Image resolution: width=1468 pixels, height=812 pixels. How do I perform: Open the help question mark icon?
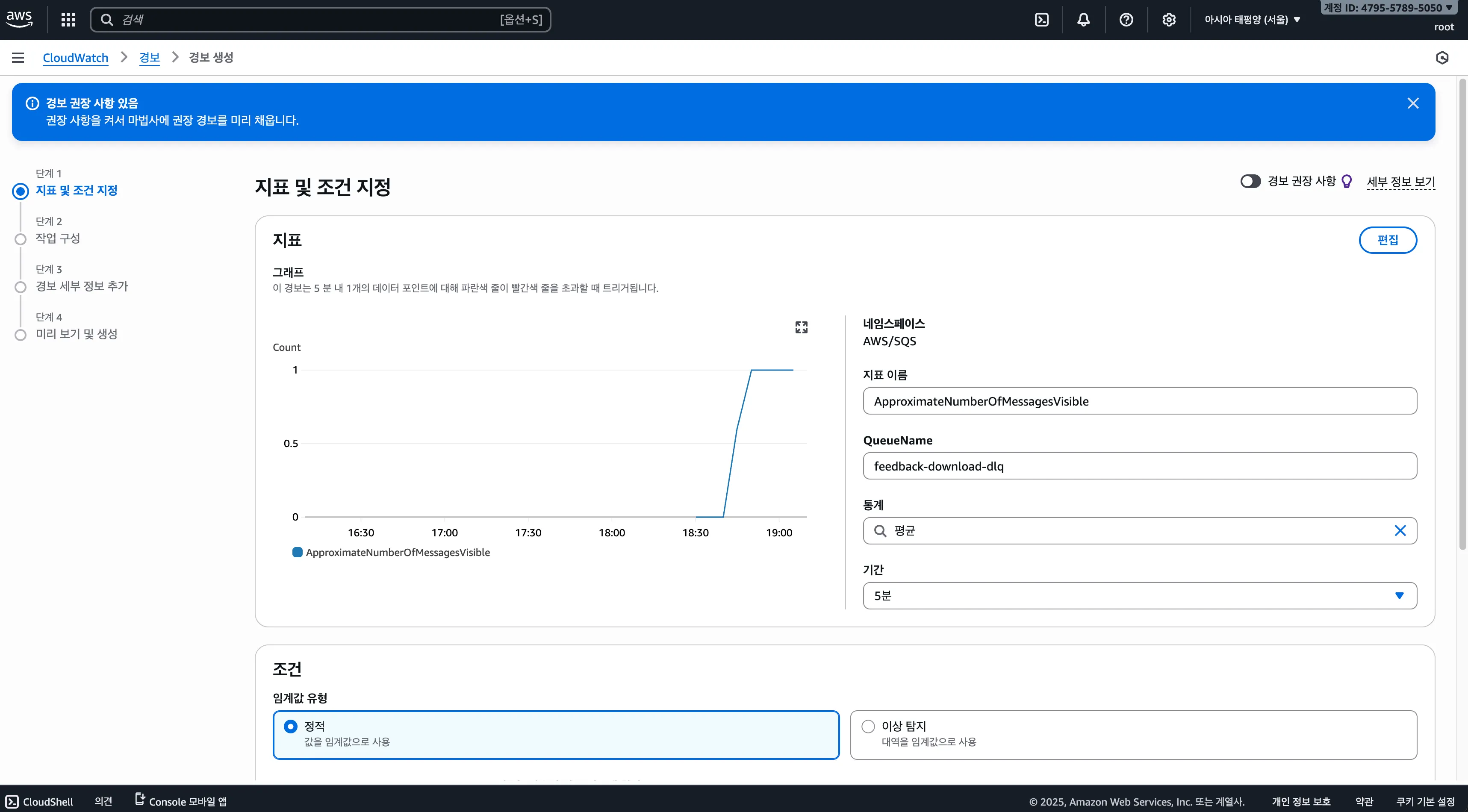pyautogui.click(x=1126, y=20)
